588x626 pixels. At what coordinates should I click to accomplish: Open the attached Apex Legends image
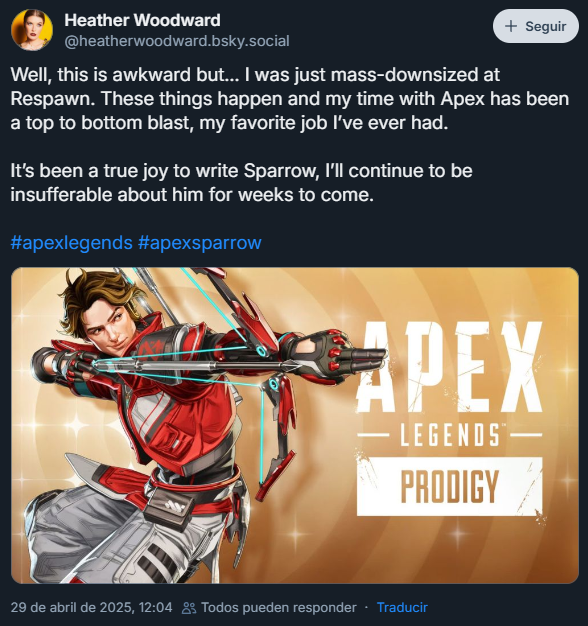pos(295,425)
